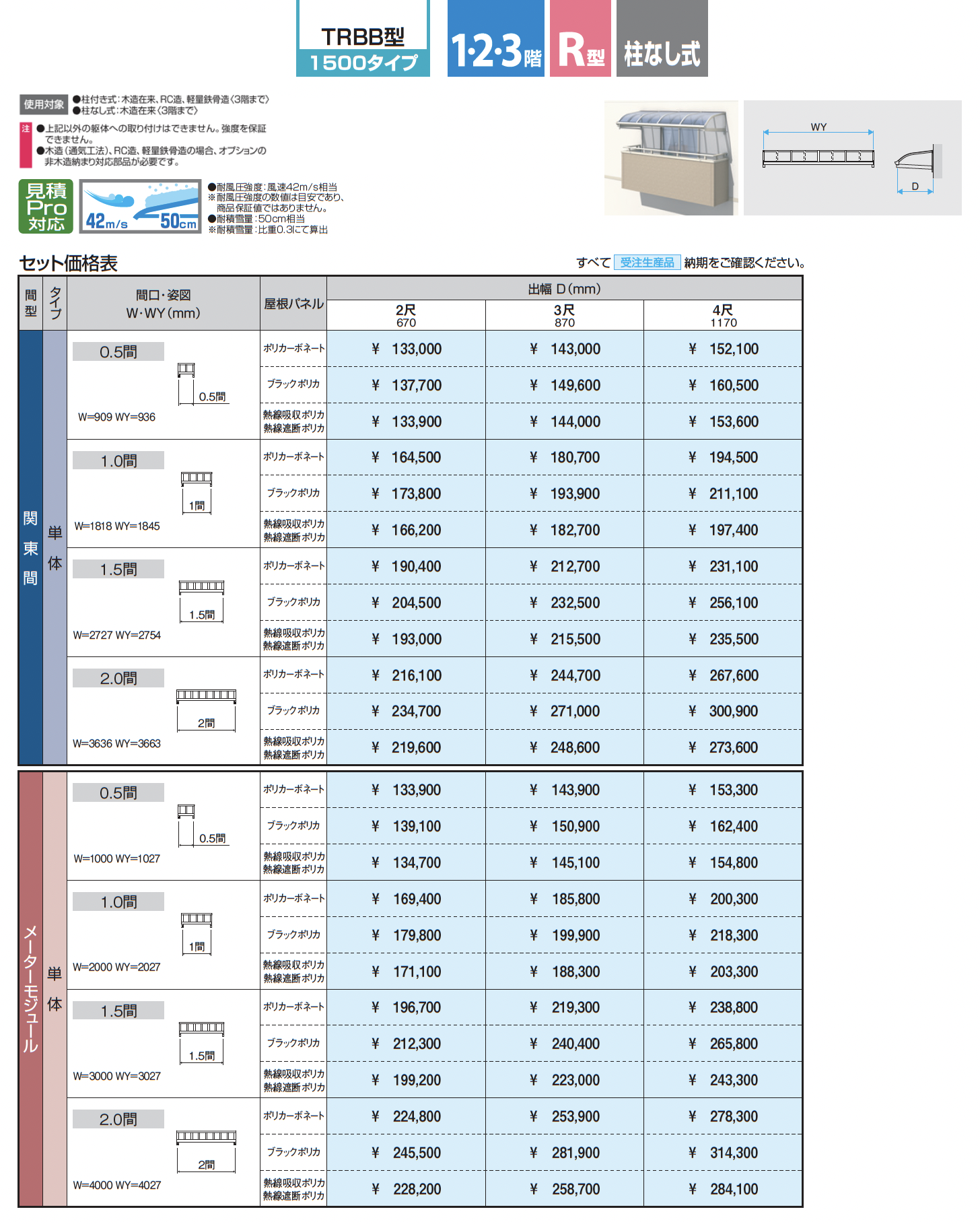Click the ¥144,000 price cell
This screenshot has width=980, height=1224.
tap(565, 421)
